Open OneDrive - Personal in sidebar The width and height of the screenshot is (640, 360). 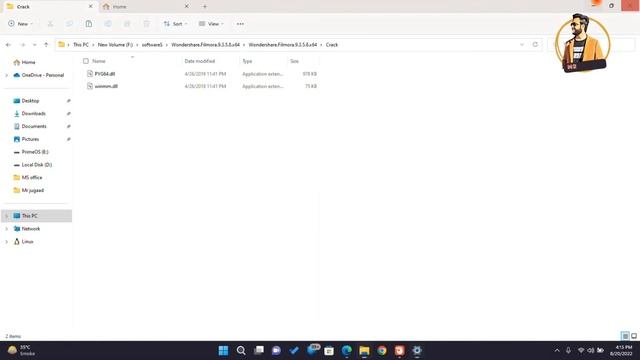click(42, 75)
